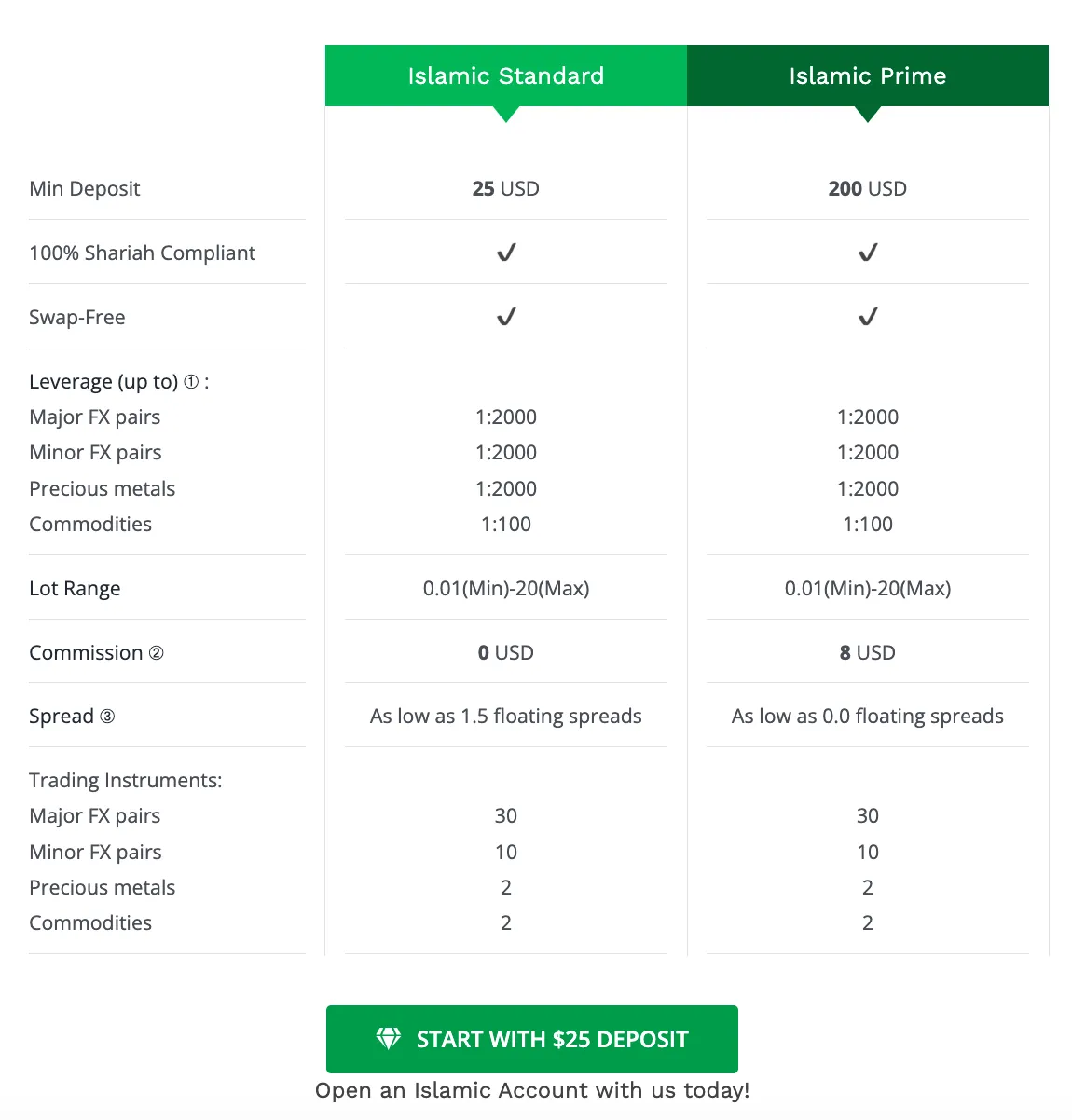Click Swap-Free checkmark under Islamic Standard
The height and width of the screenshot is (1120, 1072).
pyautogui.click(x=506, y=317)
